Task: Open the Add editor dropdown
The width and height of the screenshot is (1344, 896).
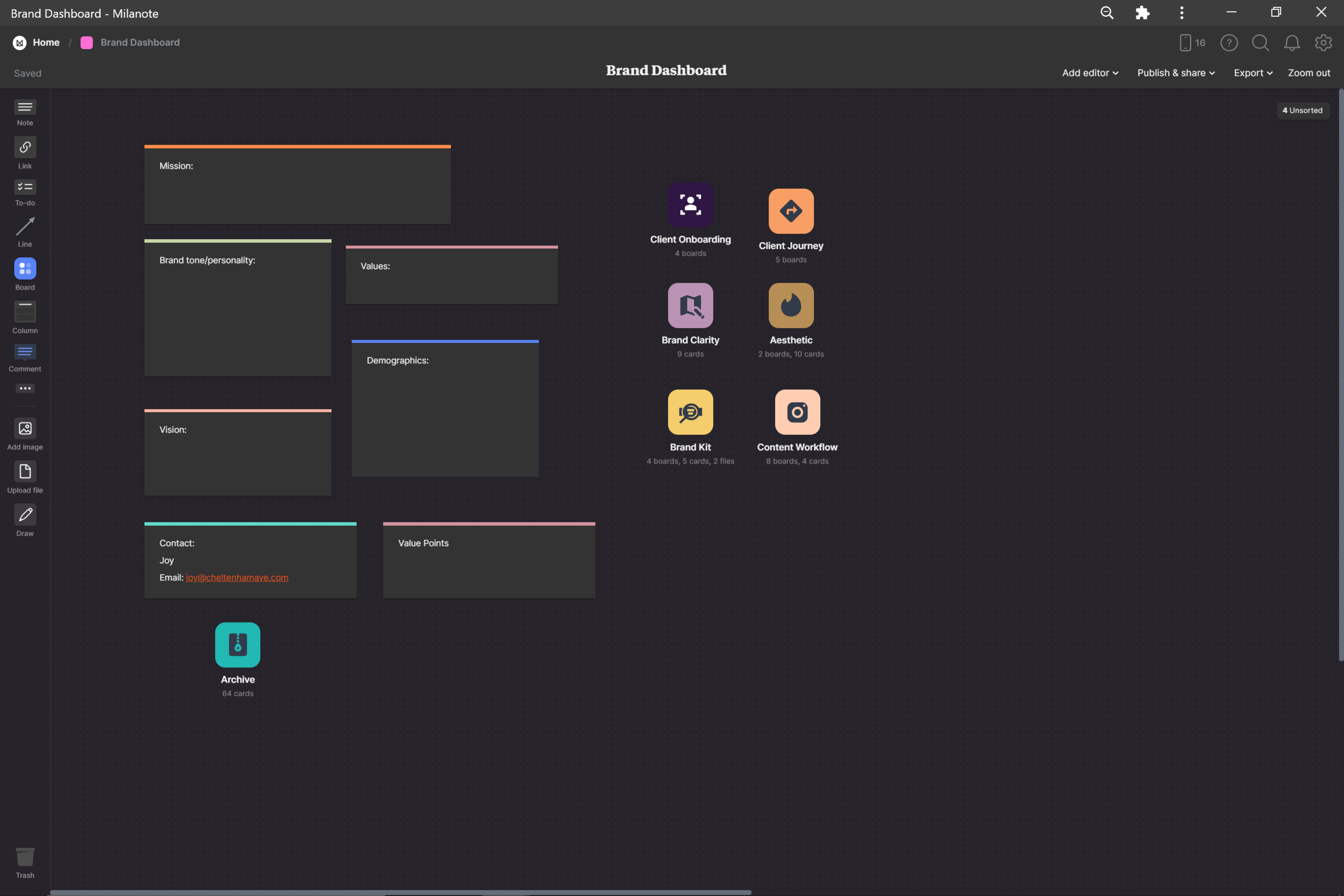Action: point(1090,73)
